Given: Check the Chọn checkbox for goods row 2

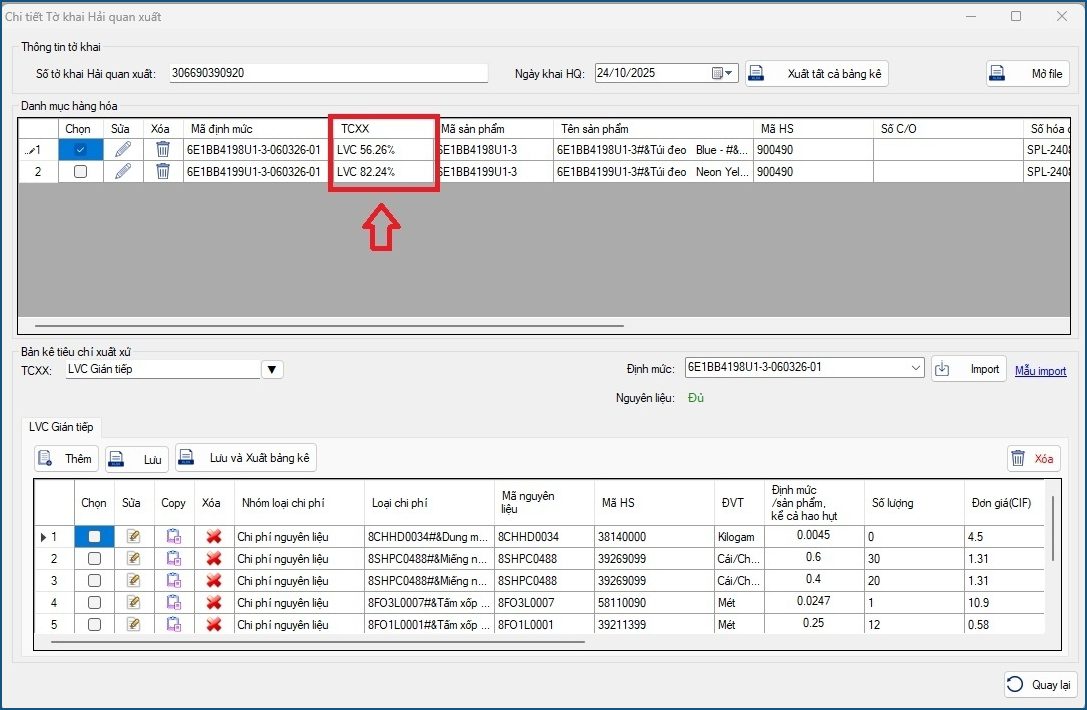Looking at the screenshot, I should [x=80, y=171].
